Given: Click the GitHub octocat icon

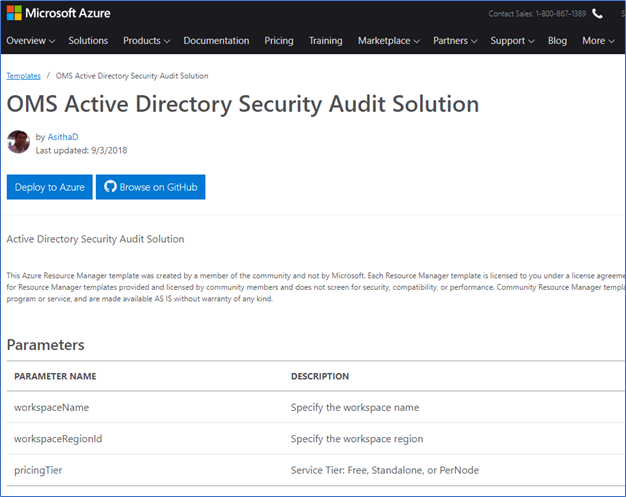Looking at the screenshot, I should [110, 186].
